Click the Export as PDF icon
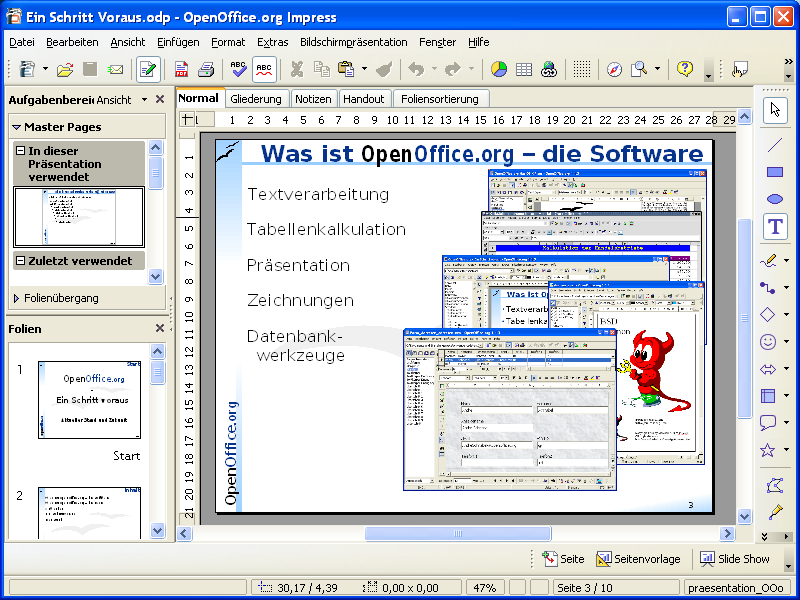Image resolution: width=800 pixels, height=600 pixels. 182,69
